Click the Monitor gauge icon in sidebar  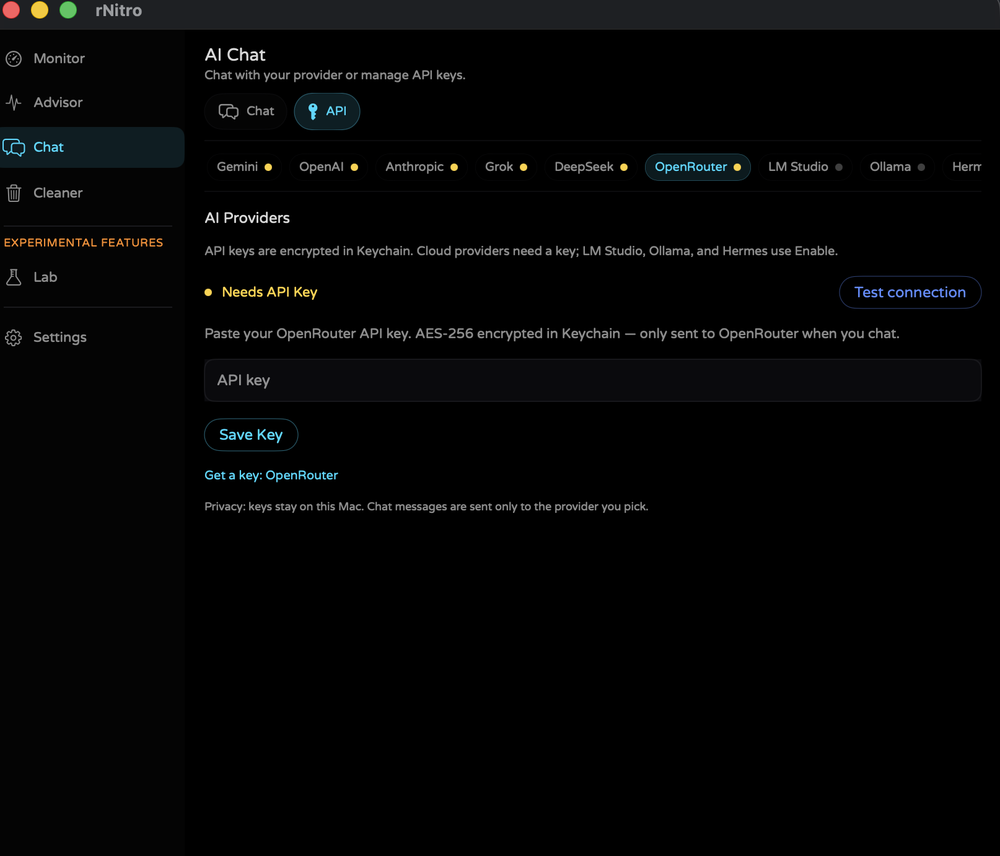(13, 59)
